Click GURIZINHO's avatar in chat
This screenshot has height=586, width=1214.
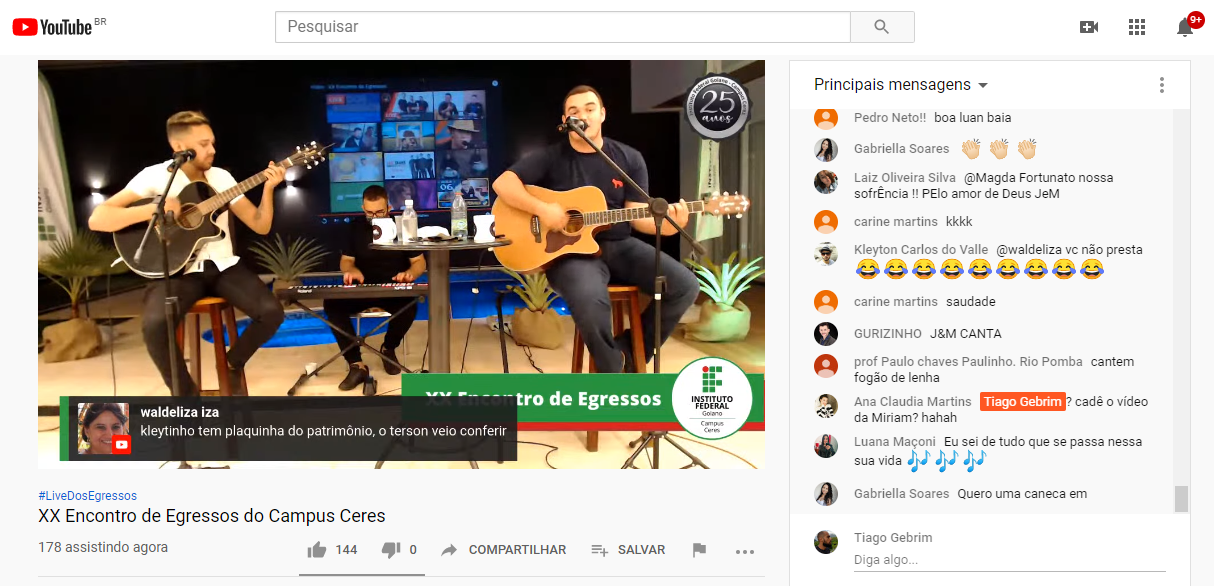(x=826, y=334)
